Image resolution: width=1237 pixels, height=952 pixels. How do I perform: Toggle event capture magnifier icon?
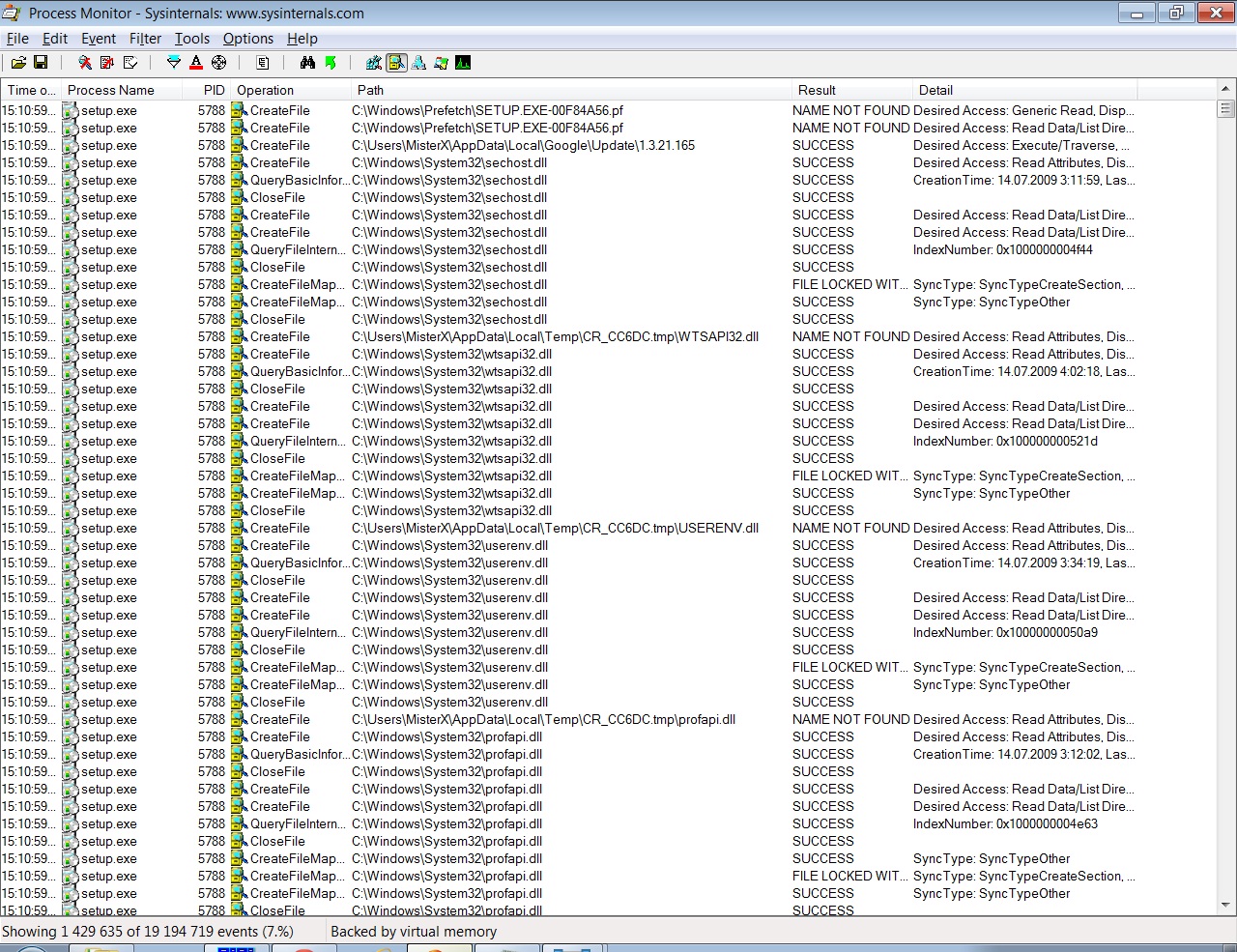tap(85, 63)
